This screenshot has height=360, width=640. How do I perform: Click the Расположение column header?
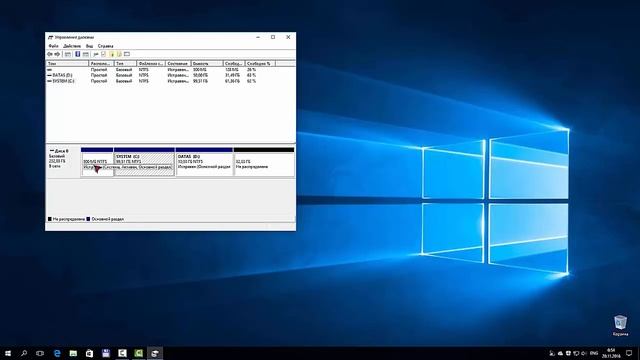101,64
